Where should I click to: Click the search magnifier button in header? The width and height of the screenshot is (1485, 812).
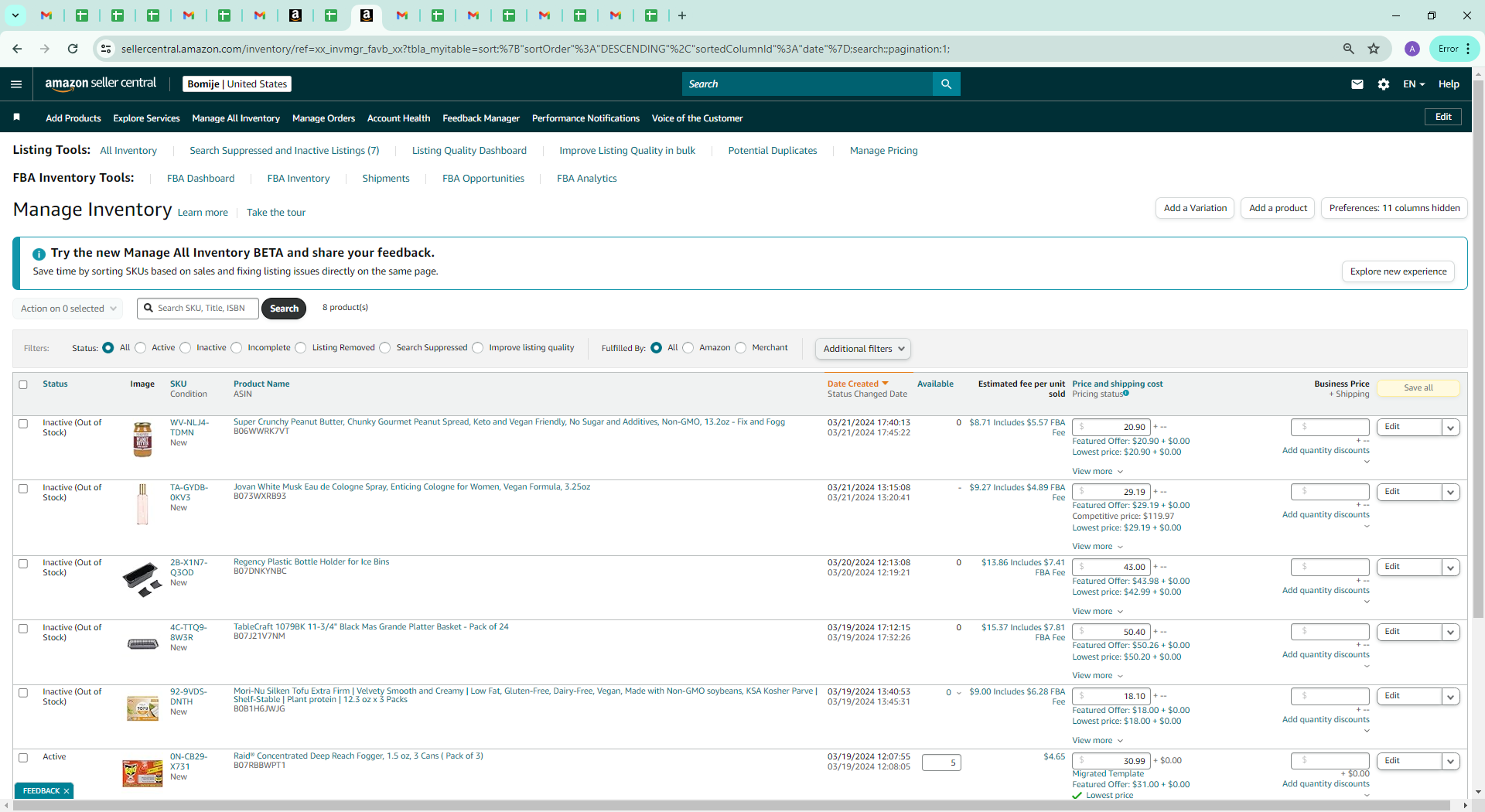(946, 84)
